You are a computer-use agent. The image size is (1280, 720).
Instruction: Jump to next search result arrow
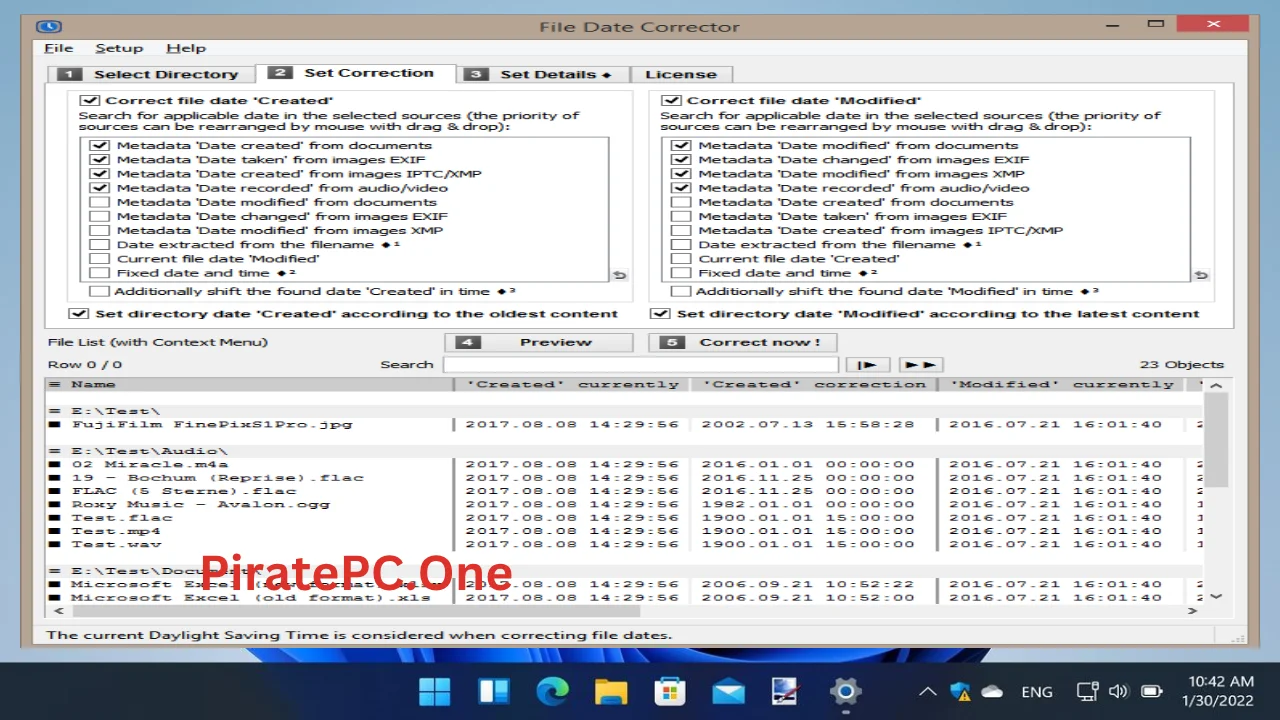click(x=867, y=365)
